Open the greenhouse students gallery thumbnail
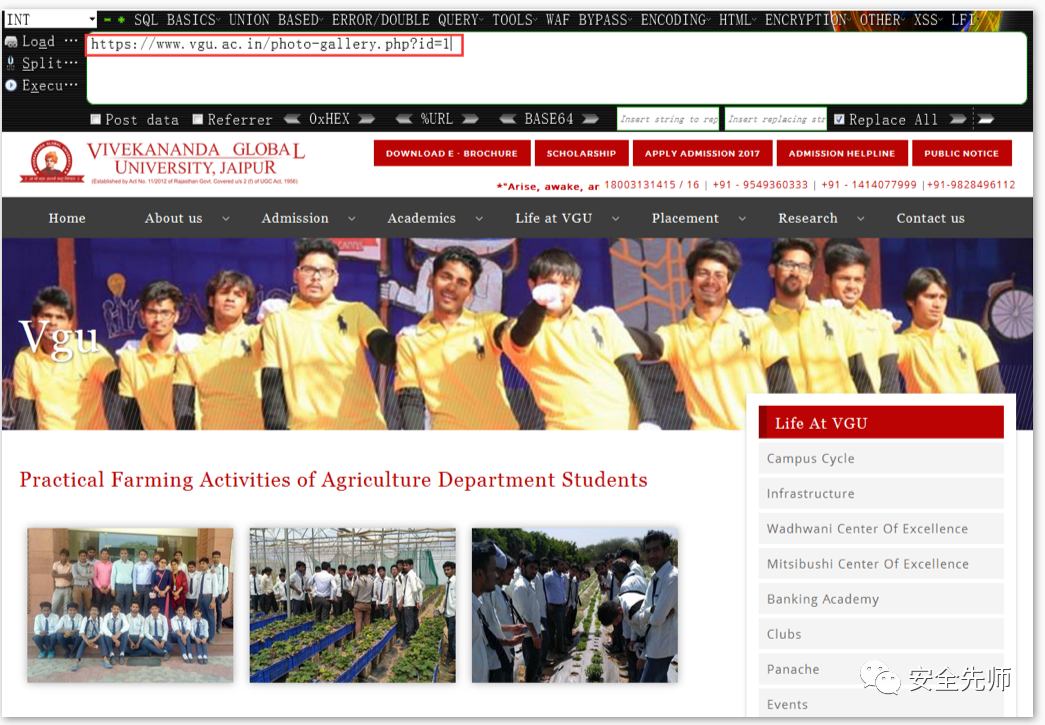Image resolution: width=1045 pixels, height=725 pixels. click(353, 605)
